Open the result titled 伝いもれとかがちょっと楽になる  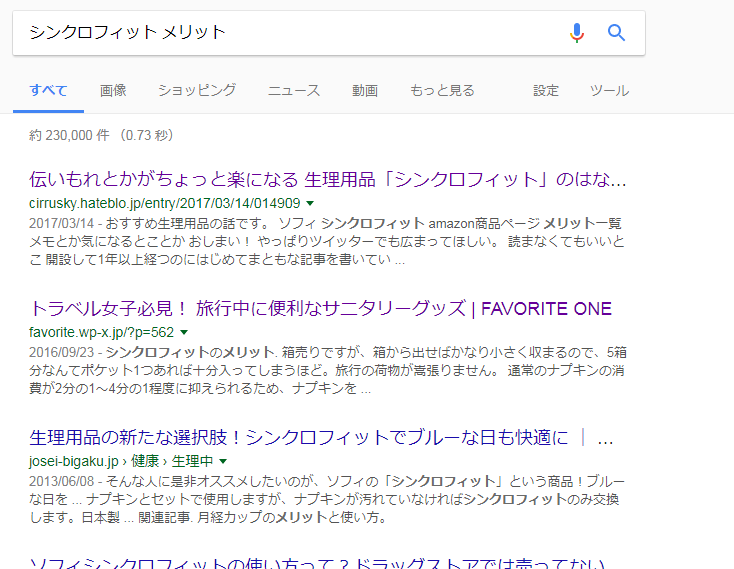(x=327, y=180)
